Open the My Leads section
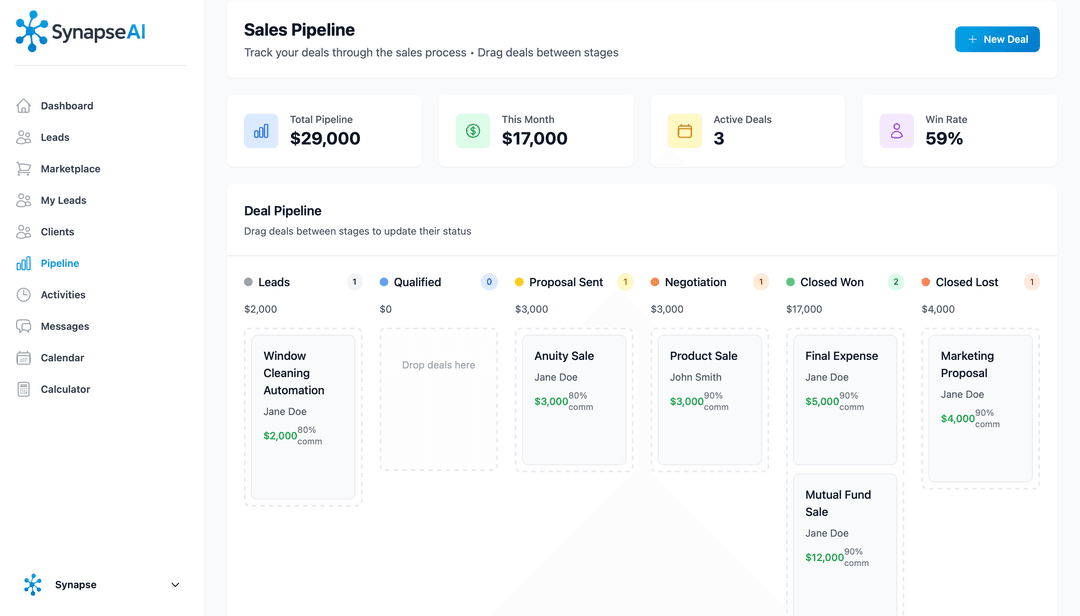The height and width of the screenshot is (616, 1080). tap(62, 200)
